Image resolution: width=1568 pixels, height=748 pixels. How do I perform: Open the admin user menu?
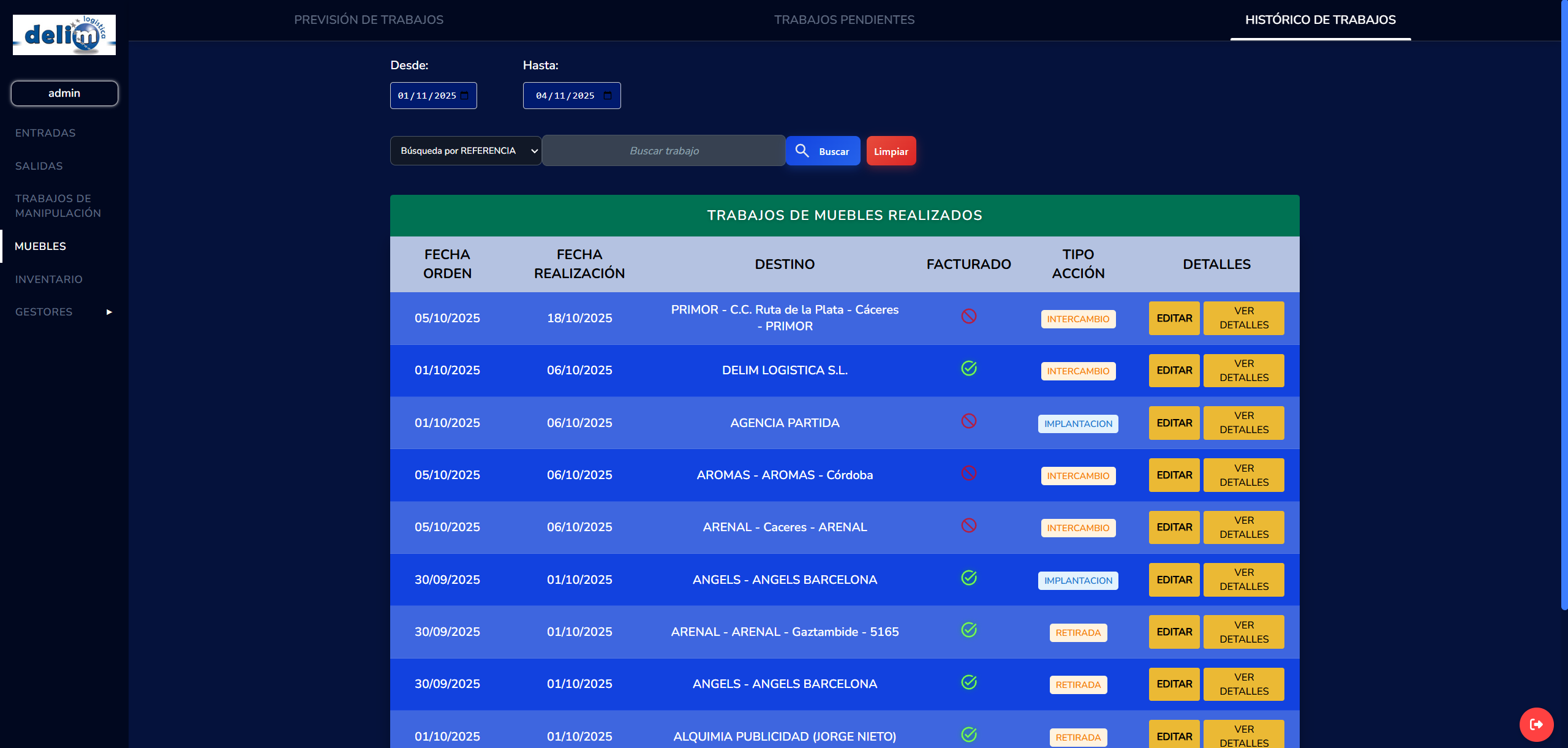(x=64, y=93)
